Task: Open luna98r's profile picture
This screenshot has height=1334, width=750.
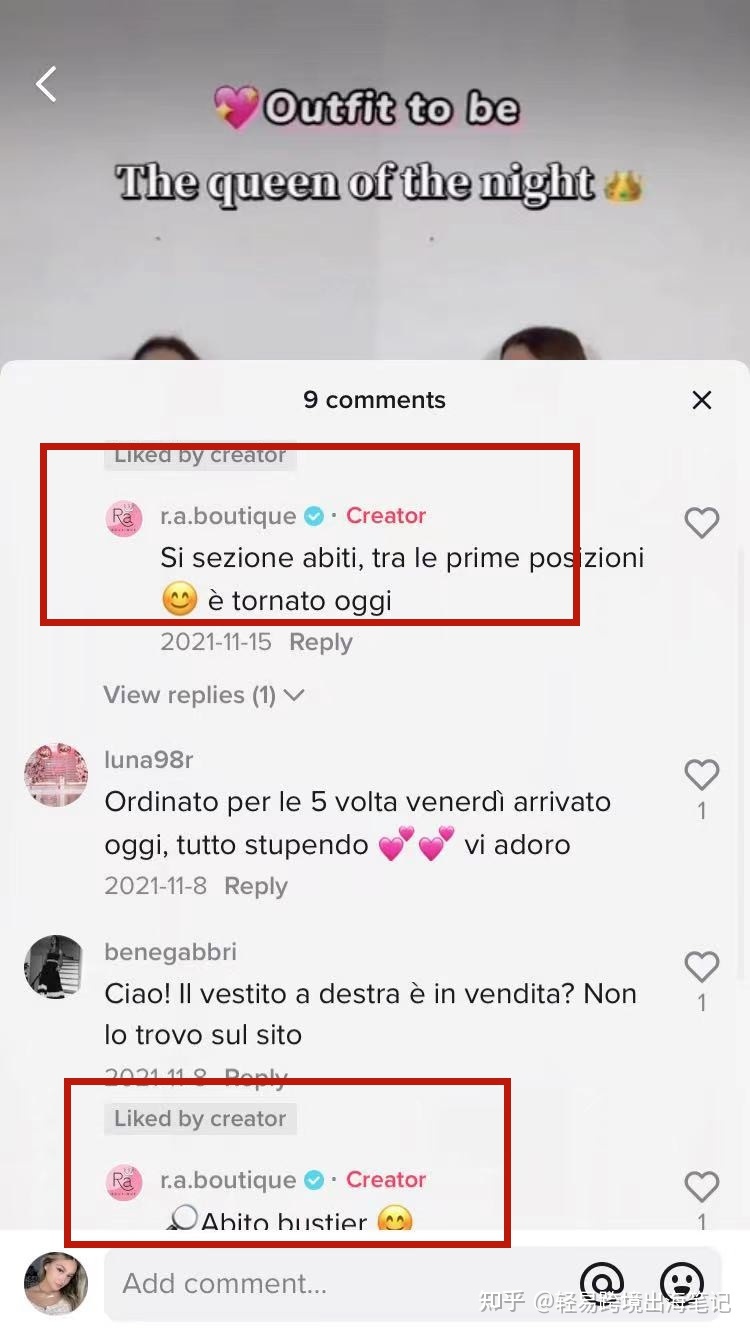Action: tap(56, 775)
